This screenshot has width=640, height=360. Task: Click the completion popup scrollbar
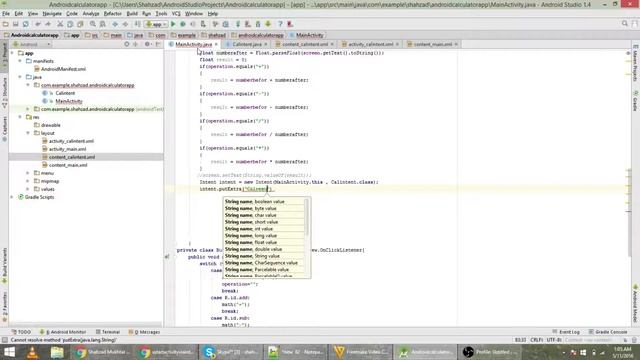[307, 217]
